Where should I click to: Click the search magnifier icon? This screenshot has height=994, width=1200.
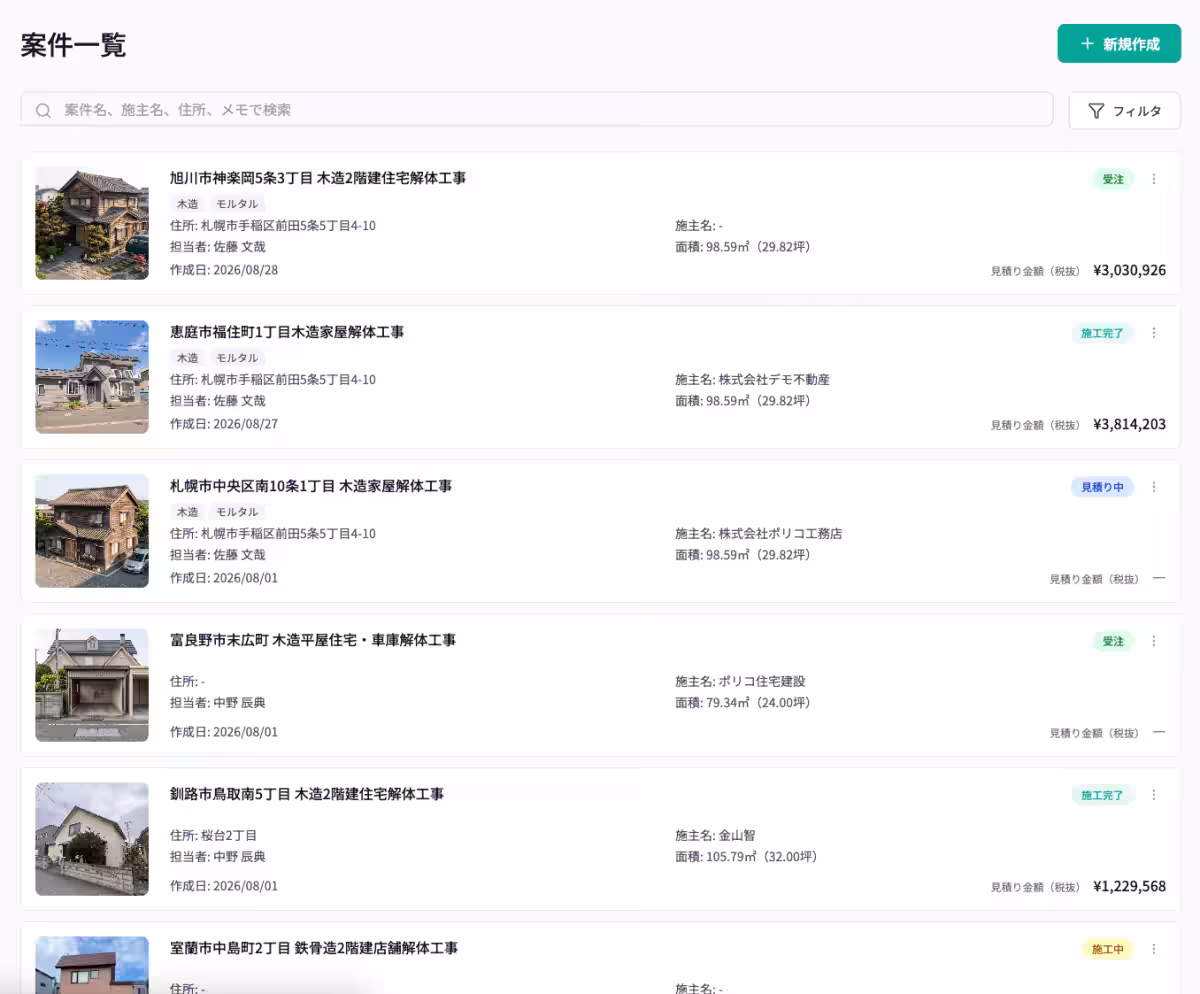coord(43,110)
